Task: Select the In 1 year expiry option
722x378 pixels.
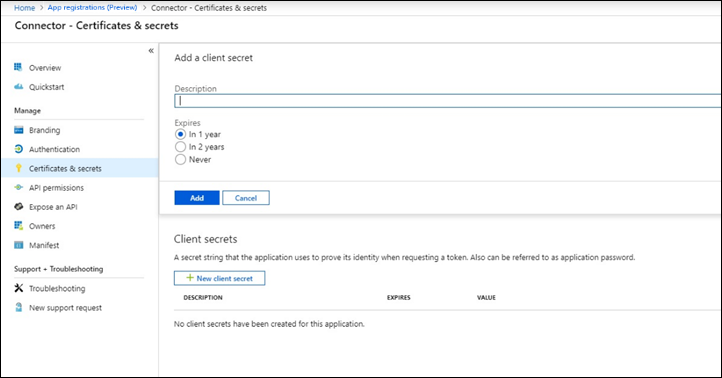Action: [180, 134]
